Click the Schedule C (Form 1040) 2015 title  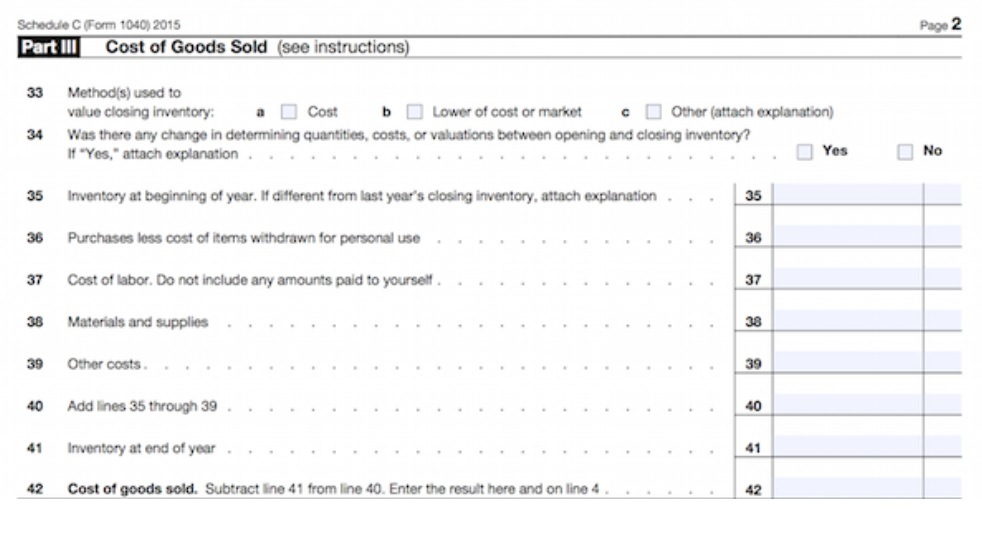tap(99, 25)
